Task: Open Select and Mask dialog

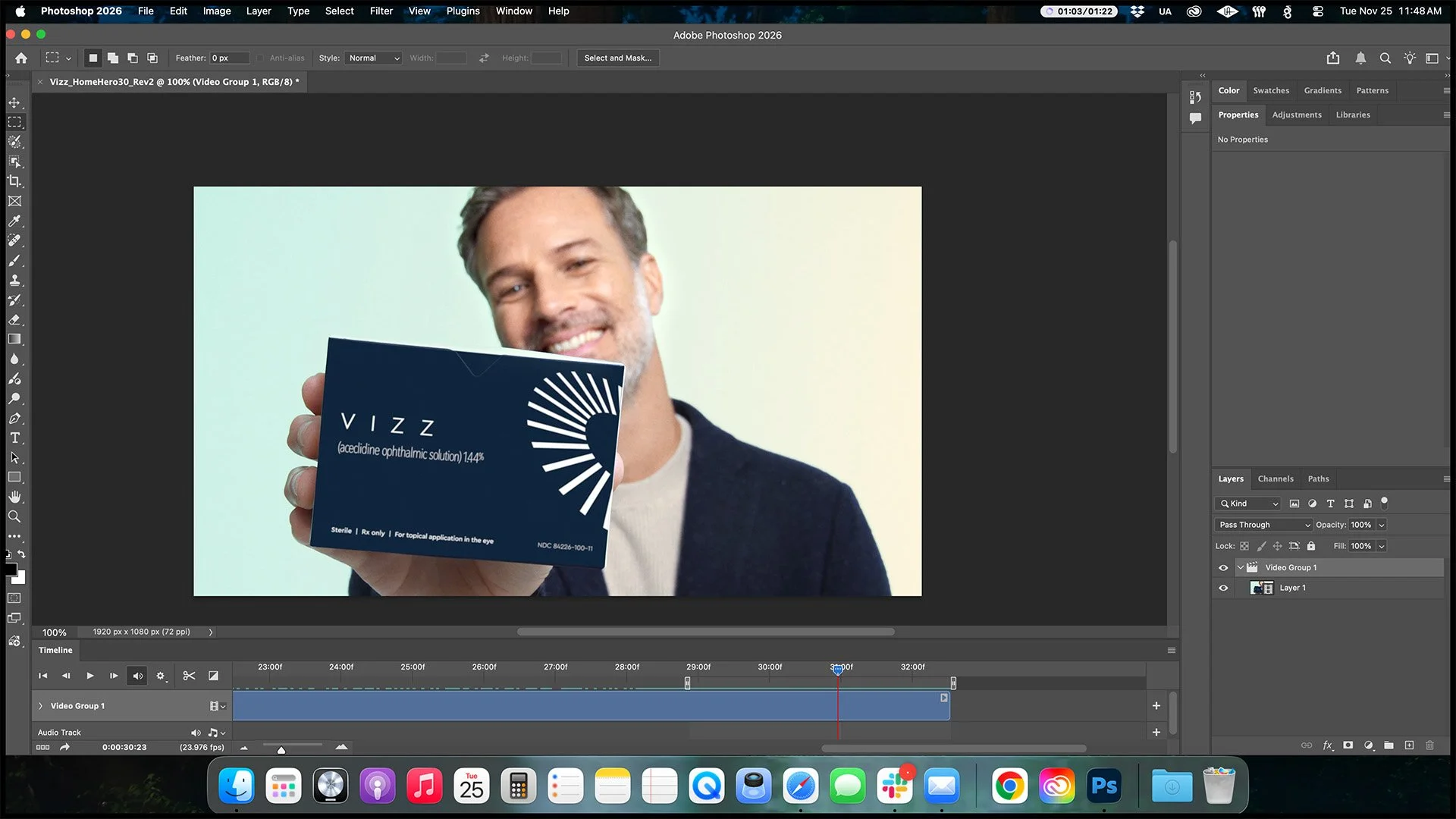Action: coord(617,58)
